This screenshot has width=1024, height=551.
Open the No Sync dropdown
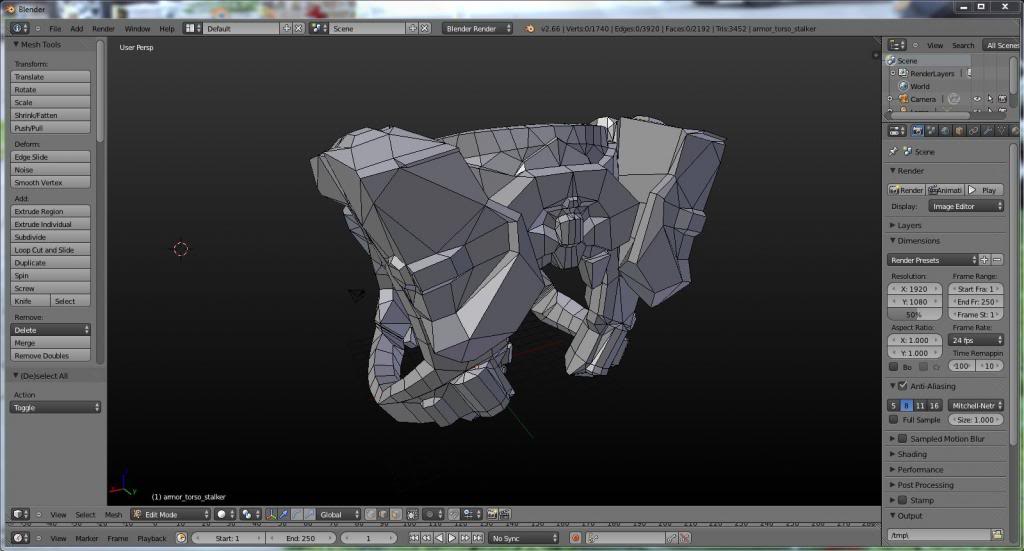(524, 538)
